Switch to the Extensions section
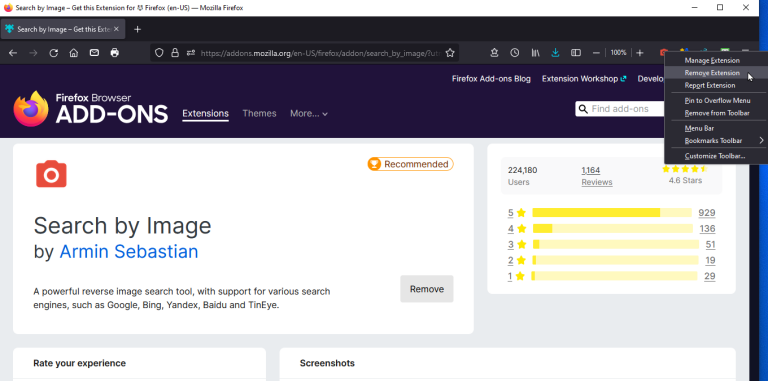Image resolution: width=768 pixels, height=381 pixels. (x=205, y=113)
